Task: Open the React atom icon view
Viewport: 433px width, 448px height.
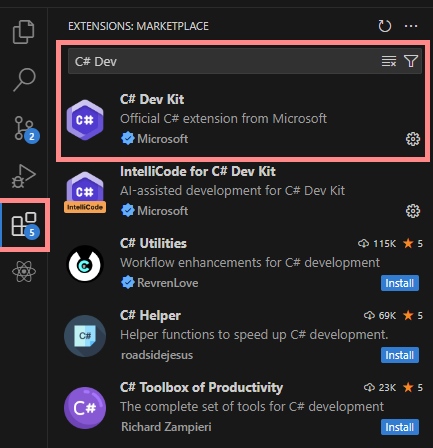Action: (24, 272)
